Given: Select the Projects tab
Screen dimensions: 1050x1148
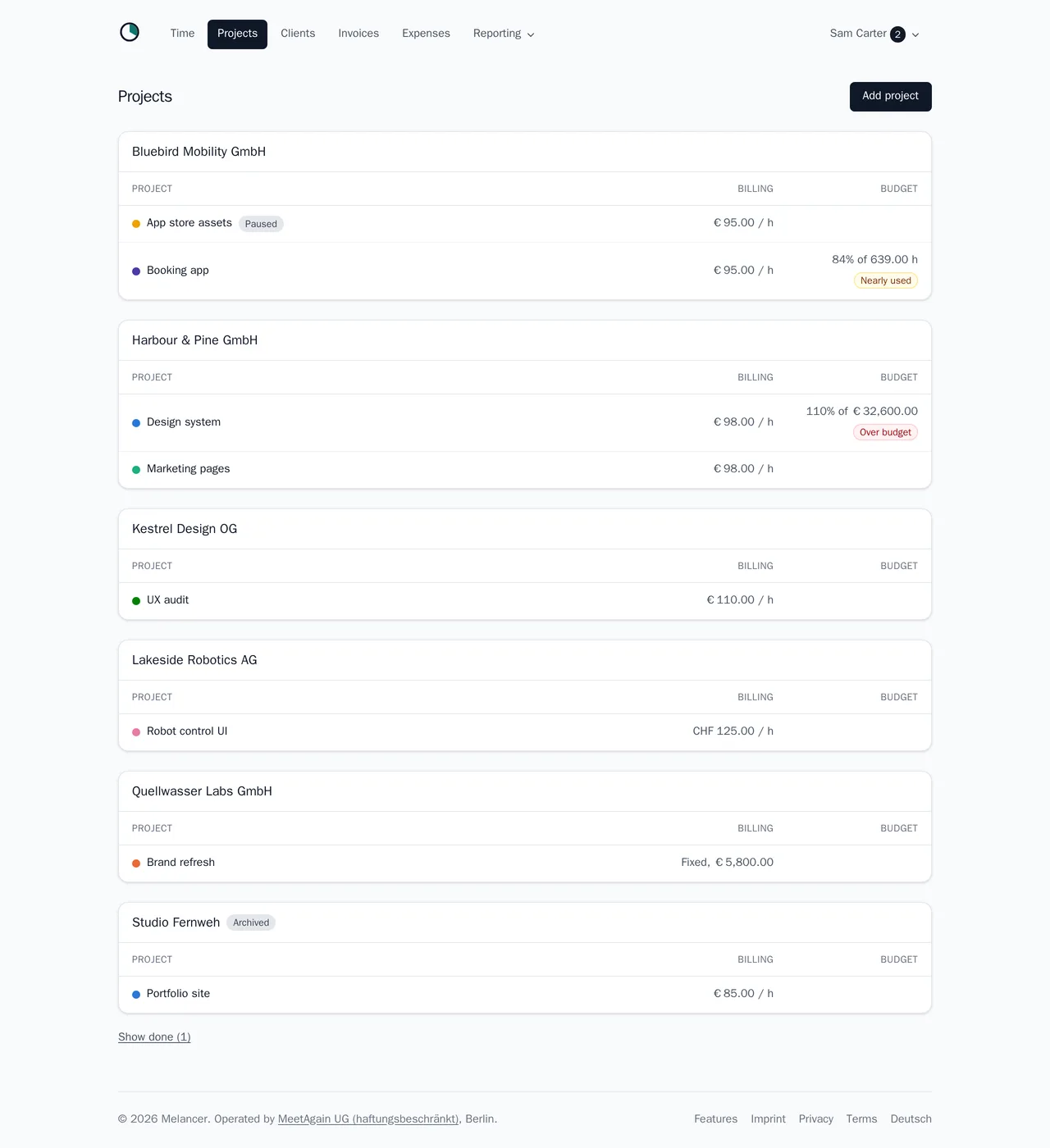Looking at the screenshot, I should coord(237,34).
